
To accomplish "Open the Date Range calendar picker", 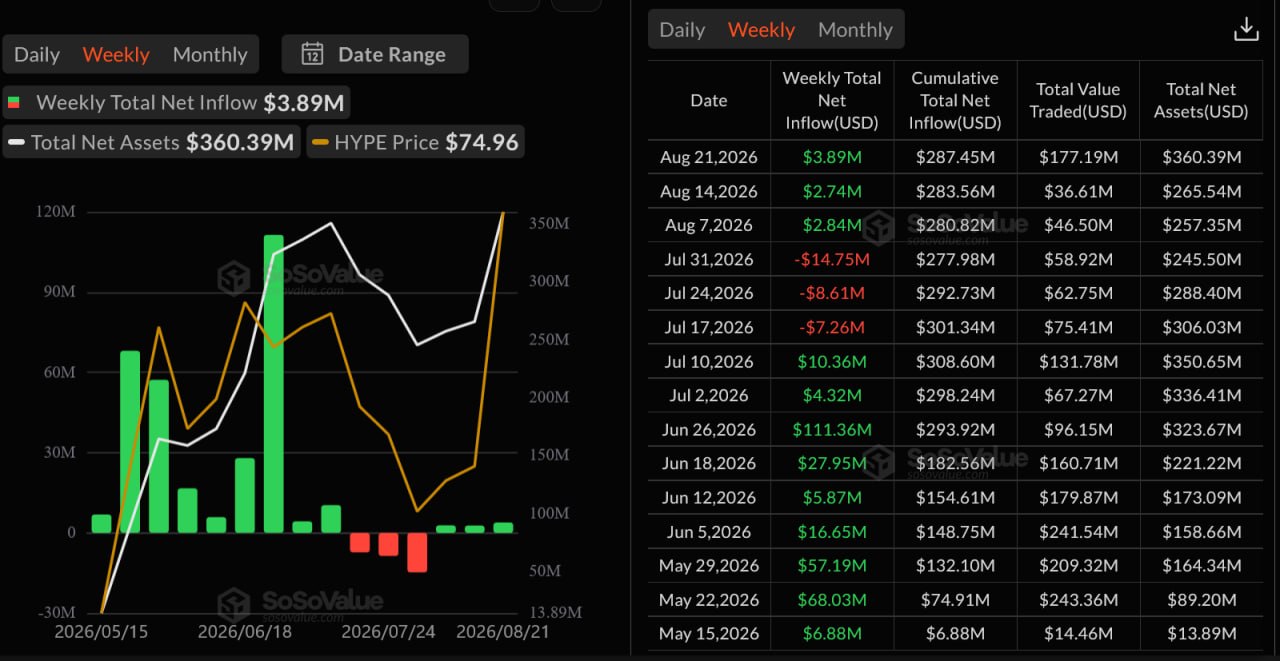I will [375, 54].
